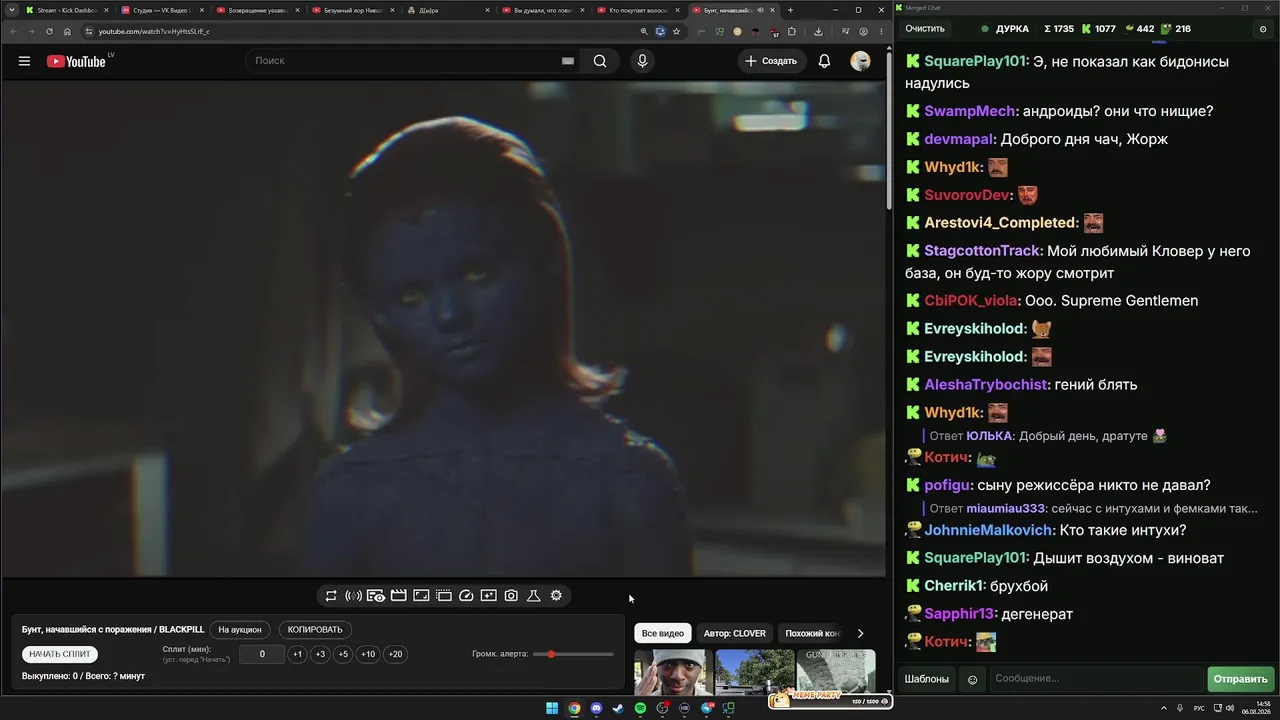Start voice search with the microphone
The image size is (1280, 720).
pyautogui.click(x=642, y=61)
